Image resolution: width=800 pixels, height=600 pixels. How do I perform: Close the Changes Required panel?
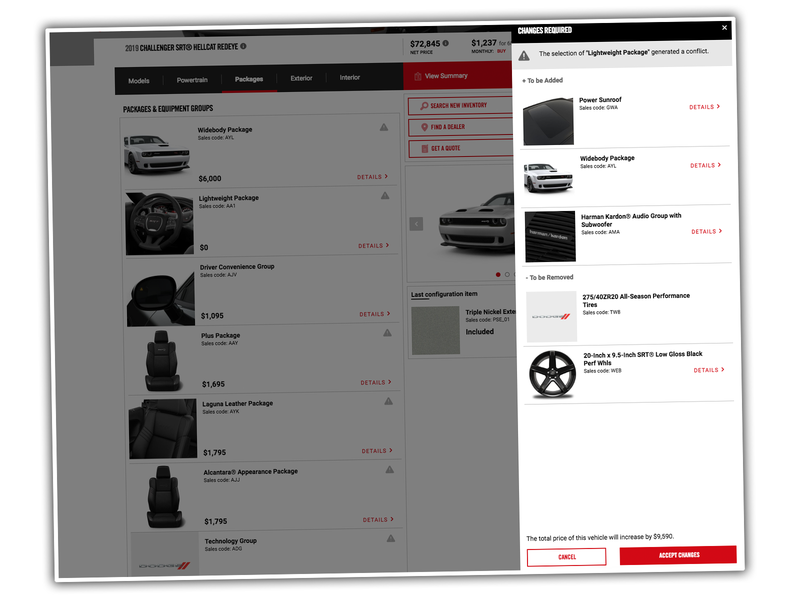pyautogui.click(x=724, y=28)
